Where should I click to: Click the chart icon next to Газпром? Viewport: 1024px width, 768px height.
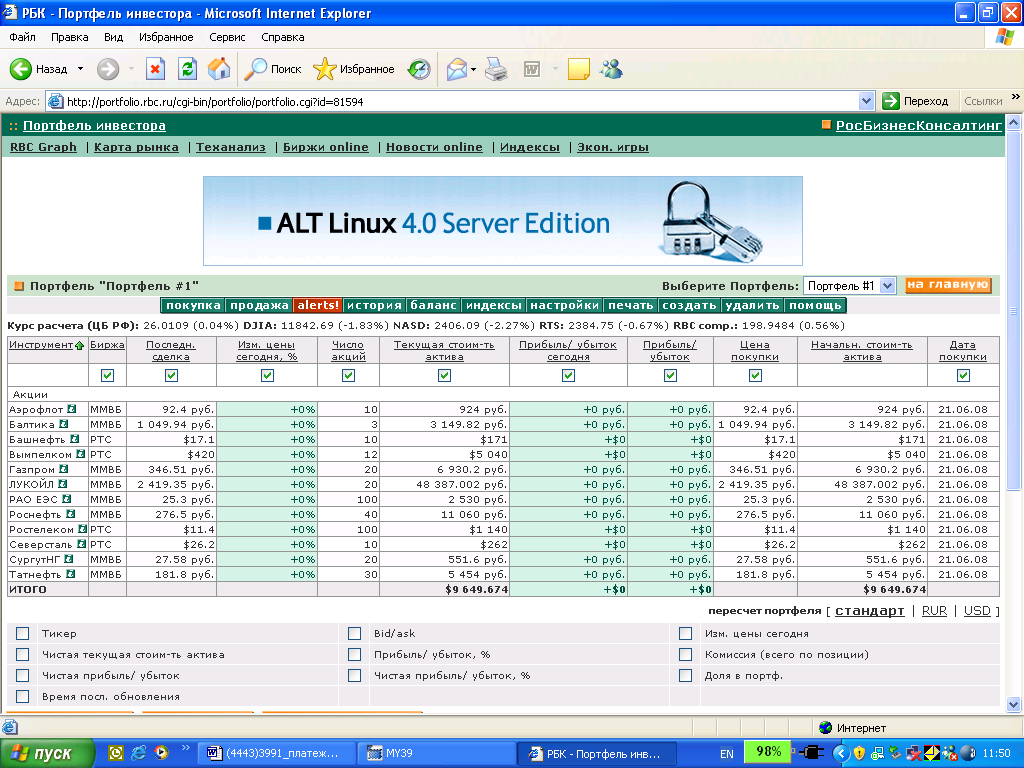[62, 469]
